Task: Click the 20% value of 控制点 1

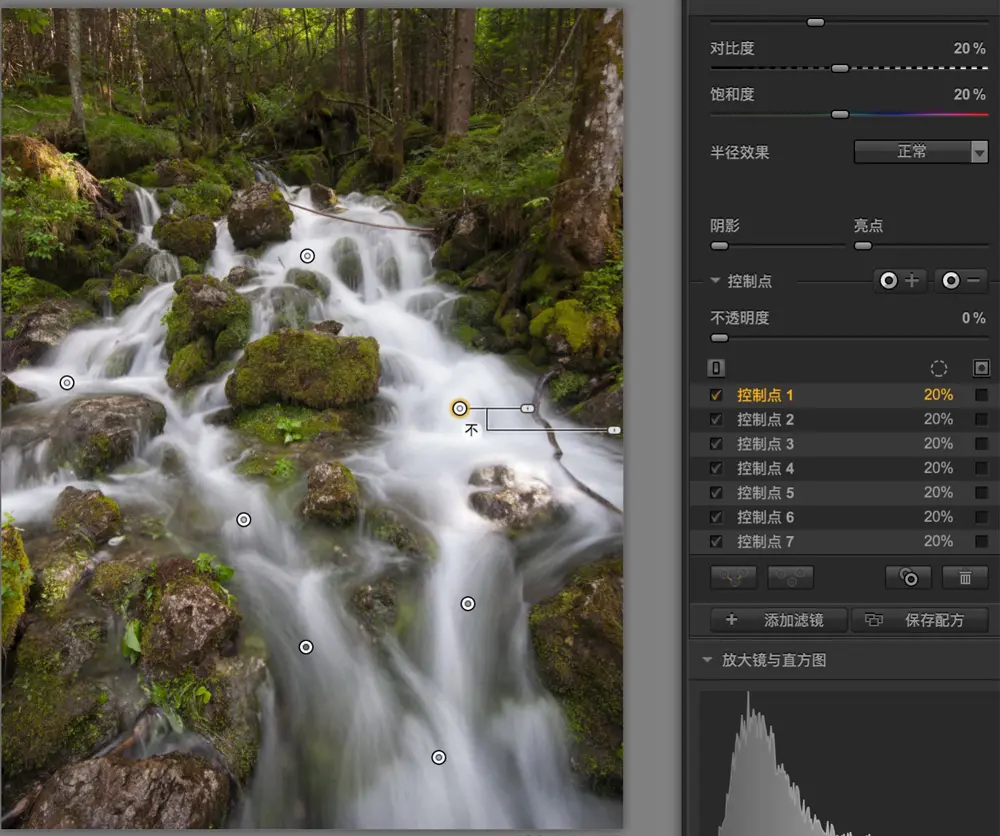Action: point(939,395)
